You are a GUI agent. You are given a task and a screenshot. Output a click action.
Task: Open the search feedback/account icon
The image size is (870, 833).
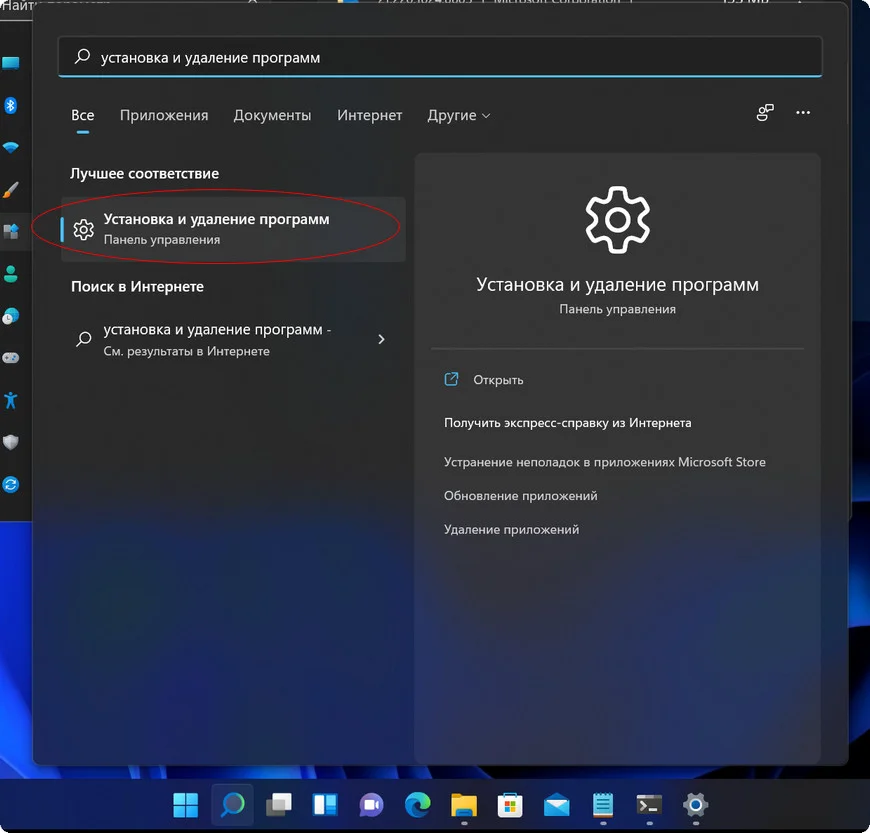click(765, 113)
